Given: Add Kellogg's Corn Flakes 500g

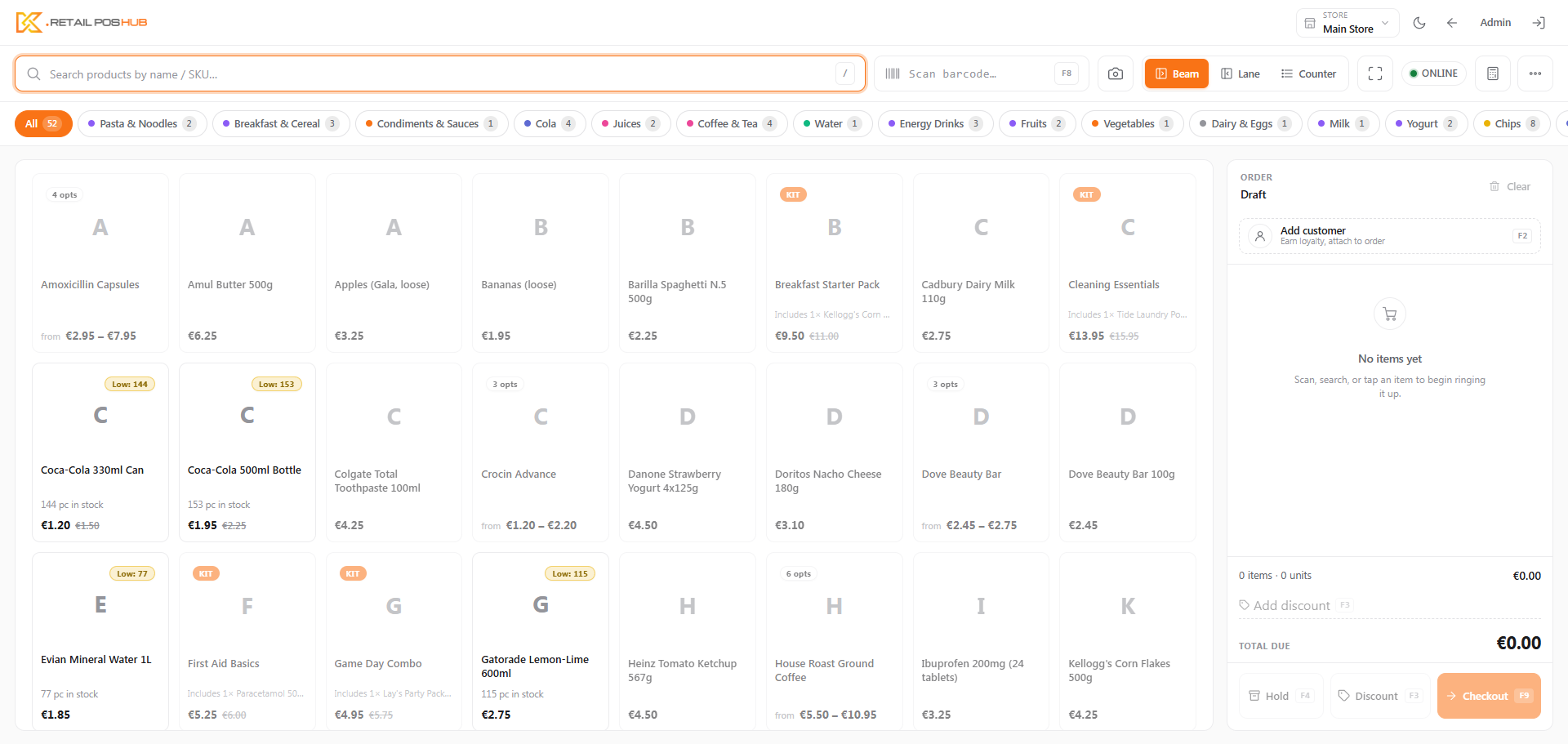Looking at the screenshot, I should (x=1128, y=641).
